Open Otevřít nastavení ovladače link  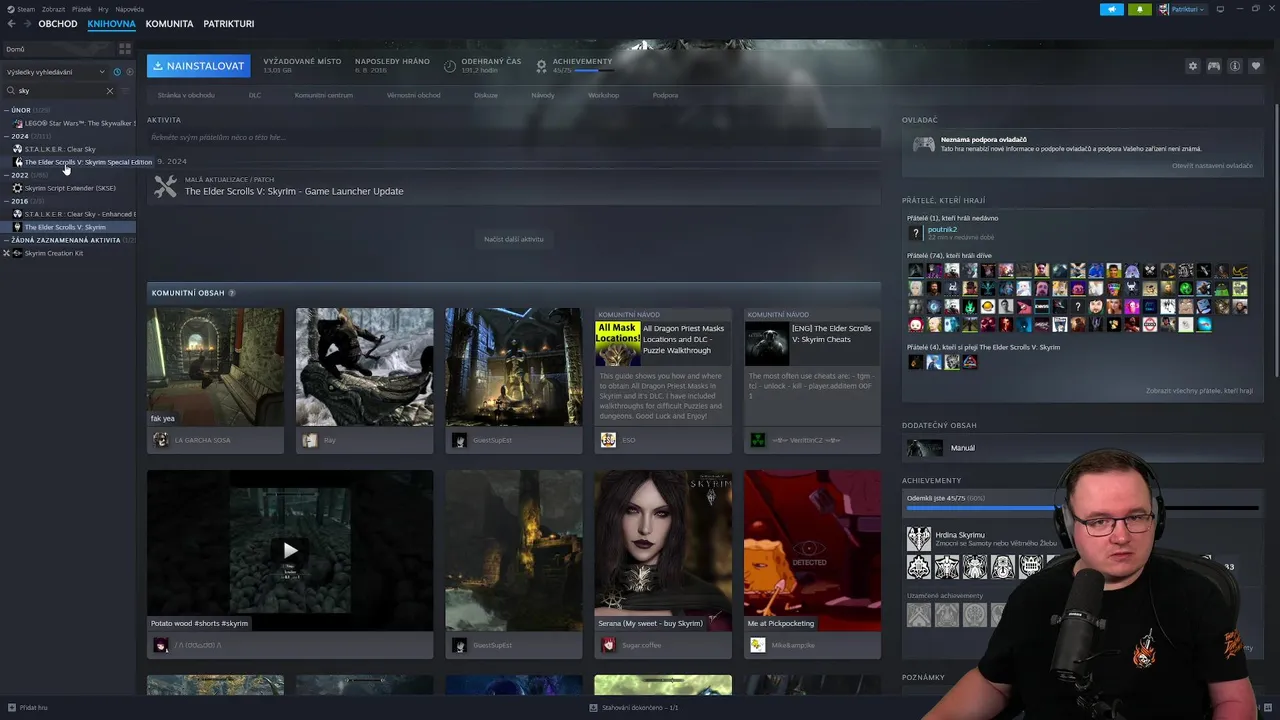[1212, 165]
